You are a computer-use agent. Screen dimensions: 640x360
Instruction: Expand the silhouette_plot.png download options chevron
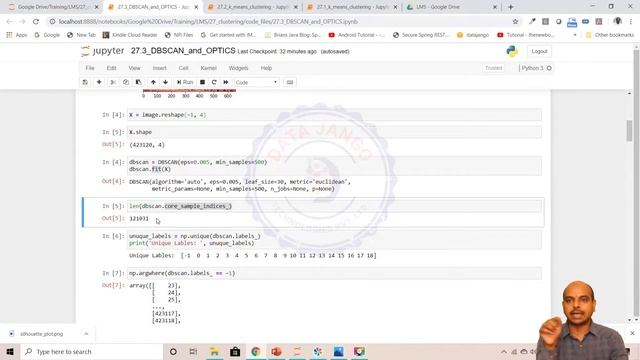86,334
